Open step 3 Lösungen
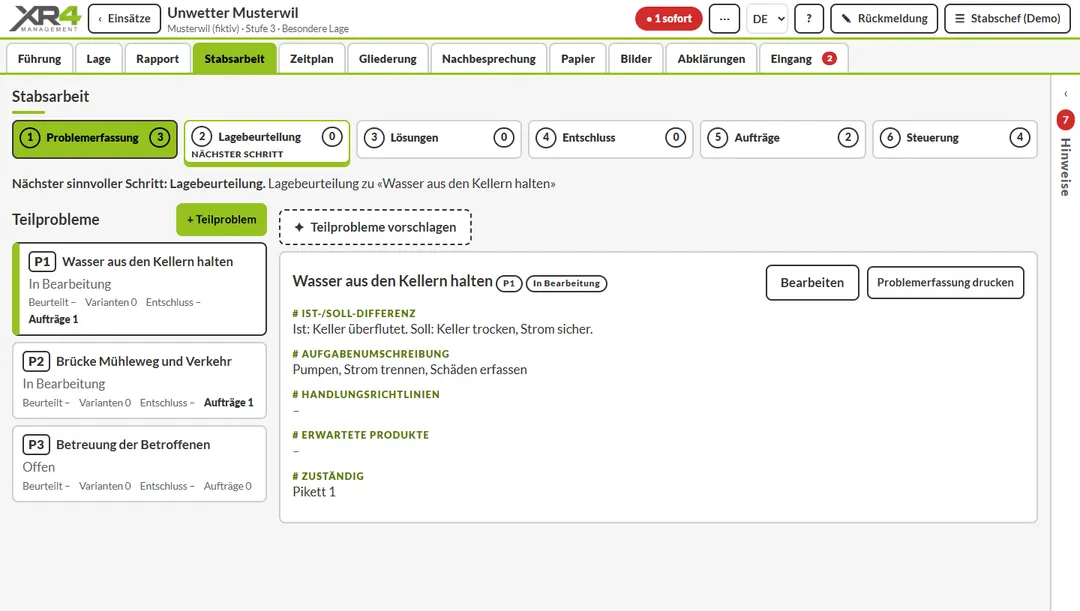1080x611 pixels. 439,138
